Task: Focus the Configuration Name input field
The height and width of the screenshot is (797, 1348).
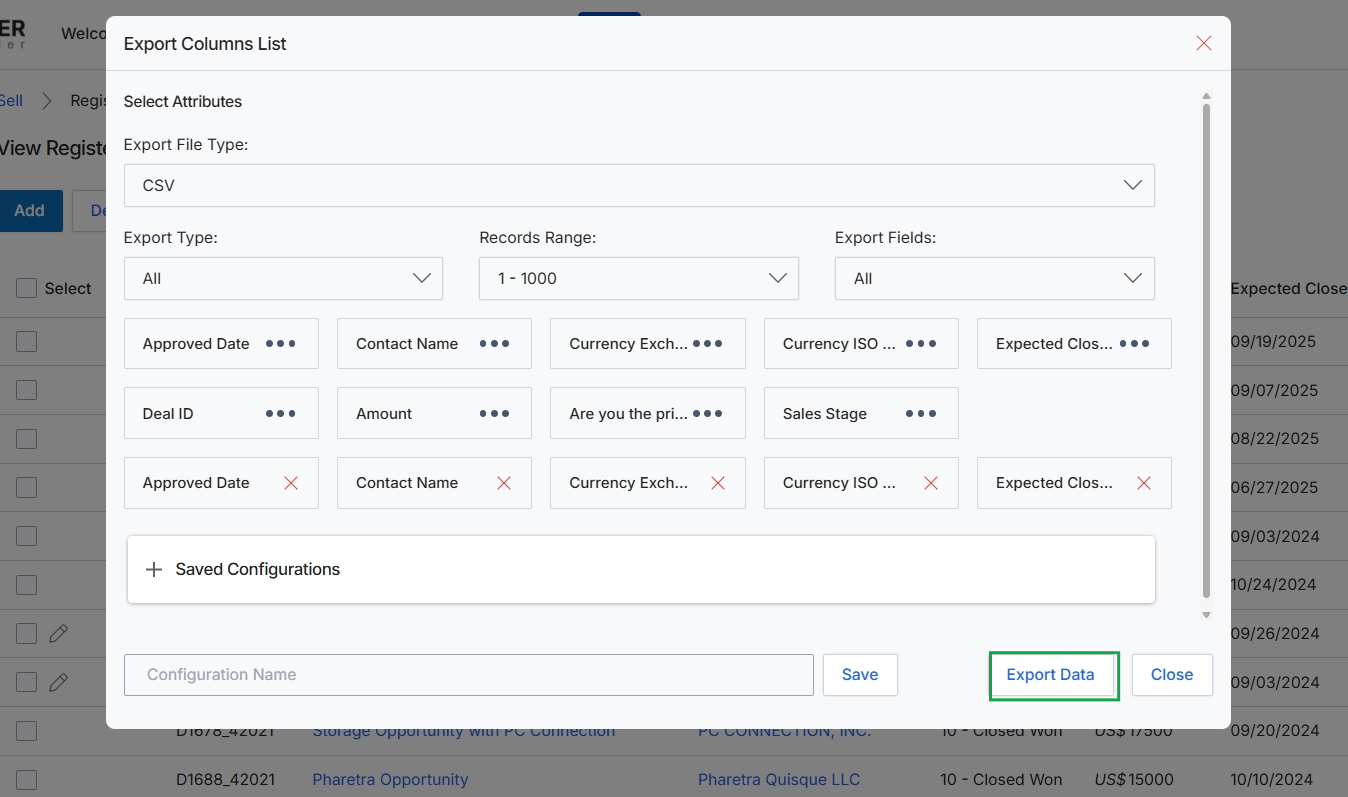Action: click(x=469, y=675)
